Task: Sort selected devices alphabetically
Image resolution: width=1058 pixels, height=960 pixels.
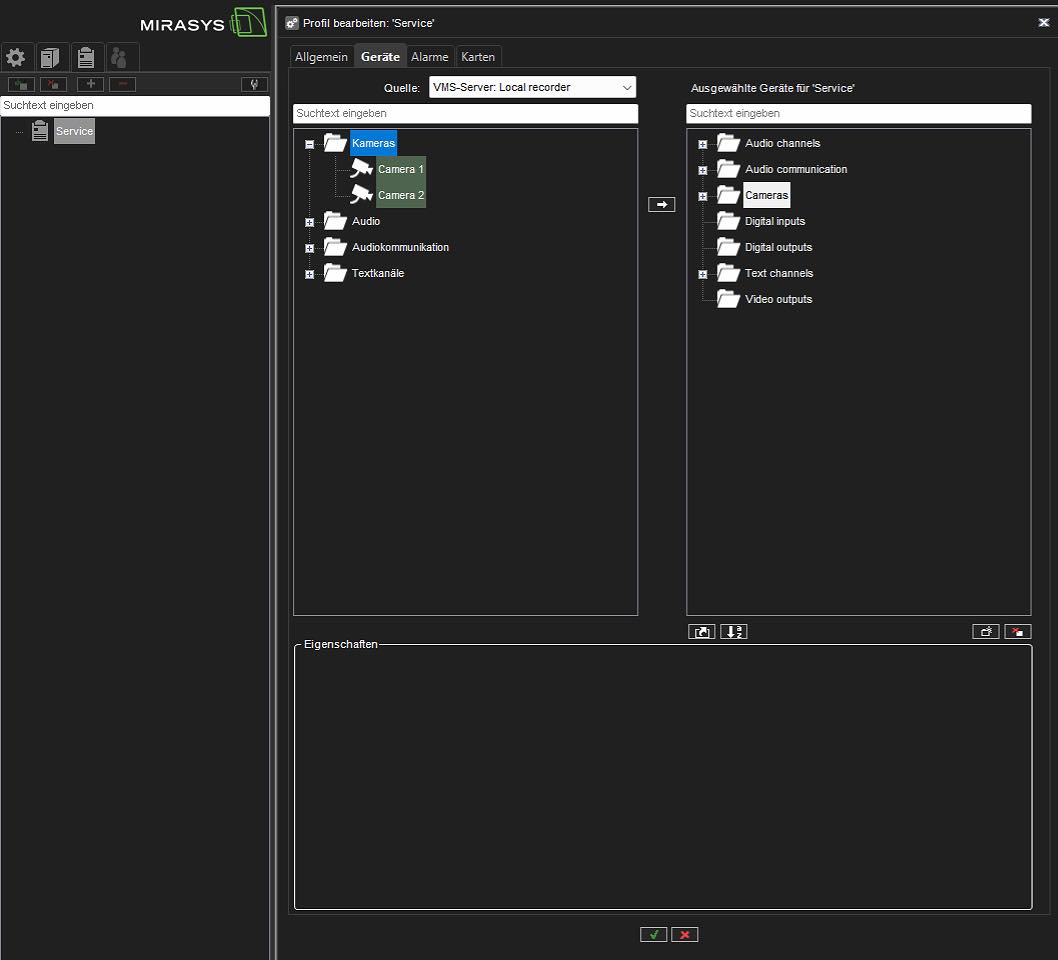Action: click(734, 632)
